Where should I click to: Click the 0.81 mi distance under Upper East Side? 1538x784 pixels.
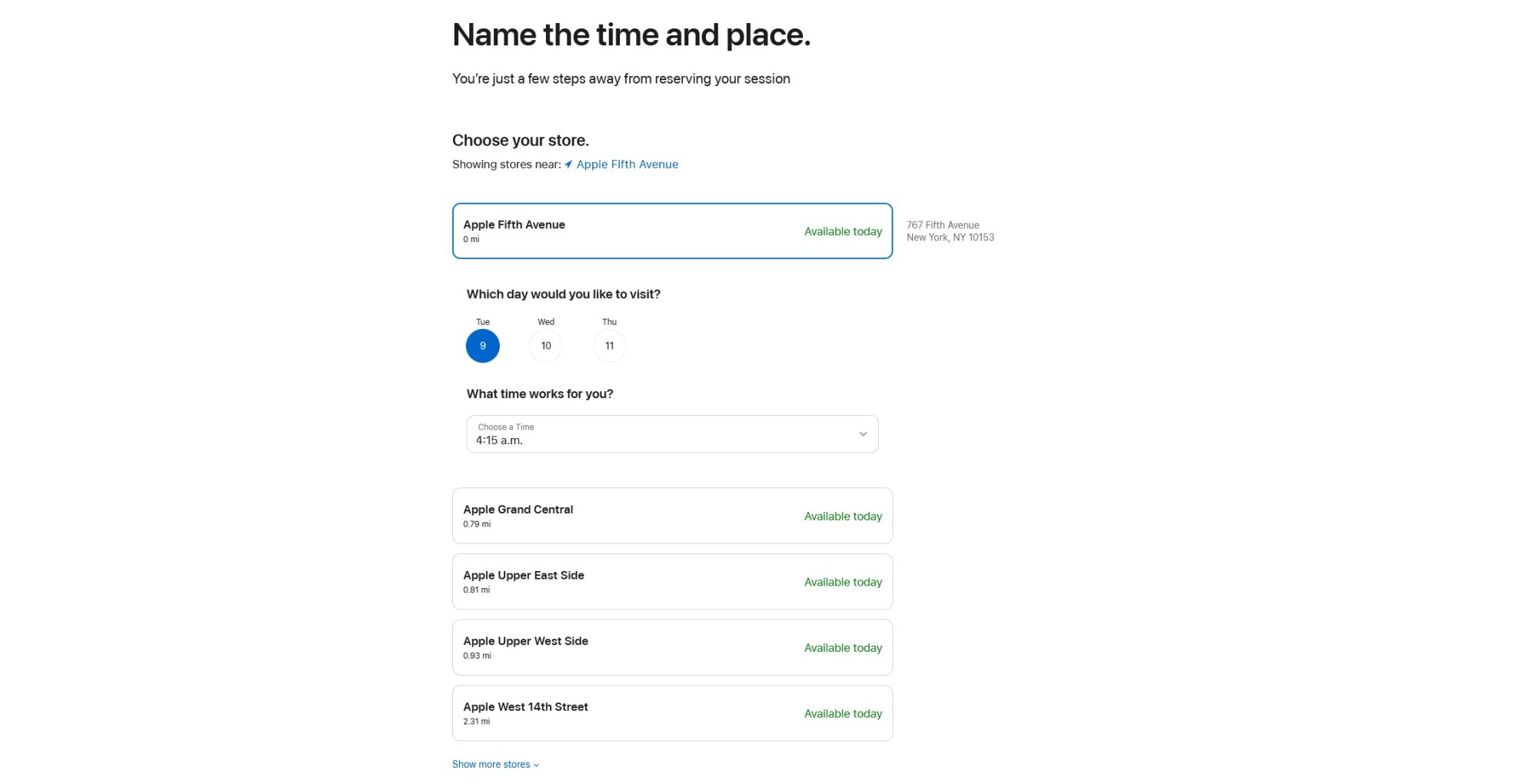pyautogui.click(x=476, y=590)
